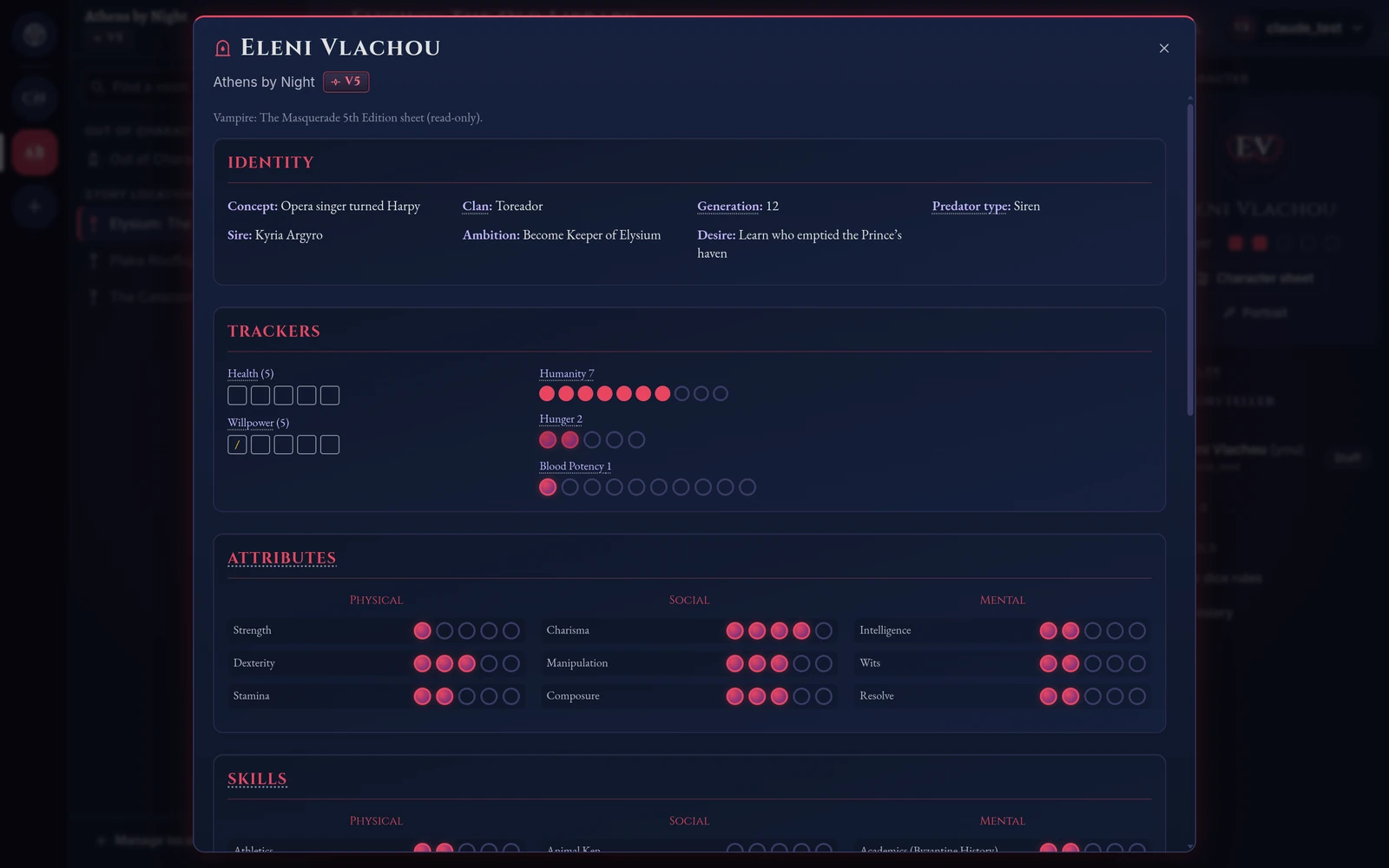Click the Blood Potency 1 label
This screenshot has height=868, width=1389.
575,466
